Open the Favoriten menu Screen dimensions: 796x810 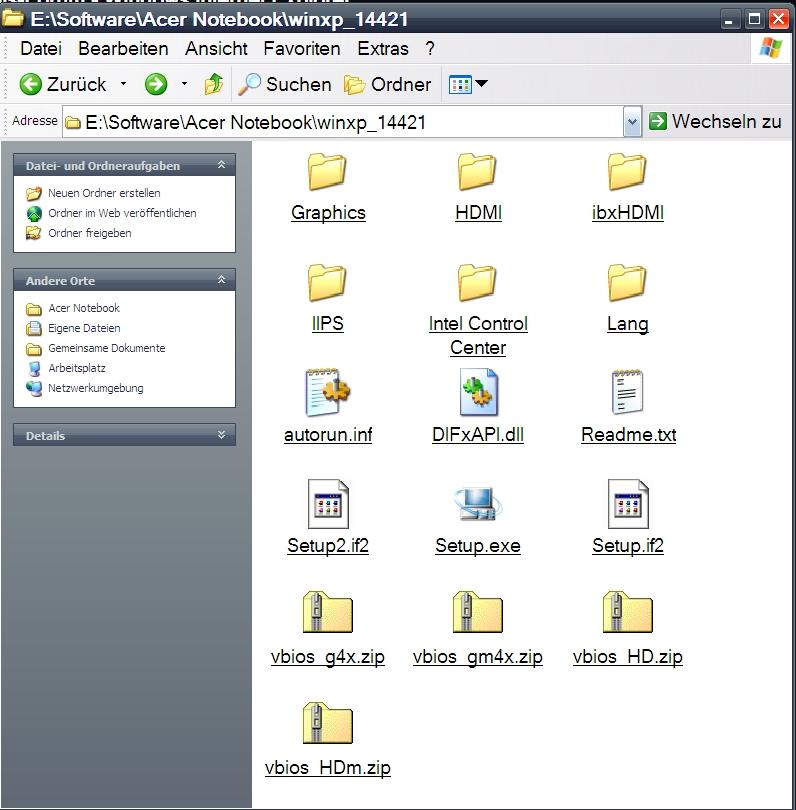point(302,49)
